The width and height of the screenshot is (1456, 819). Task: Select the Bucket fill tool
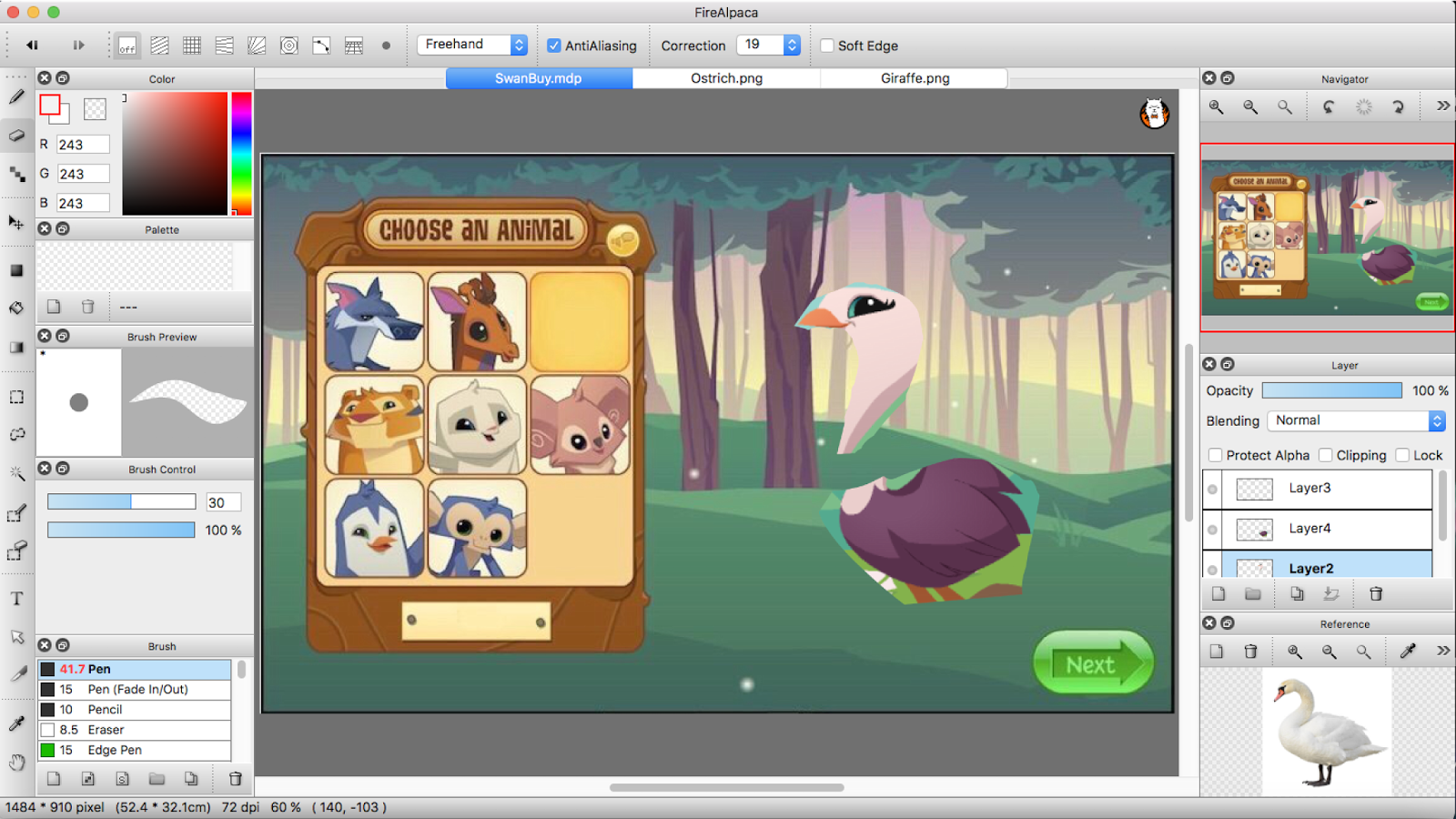(x=16, y=308)
